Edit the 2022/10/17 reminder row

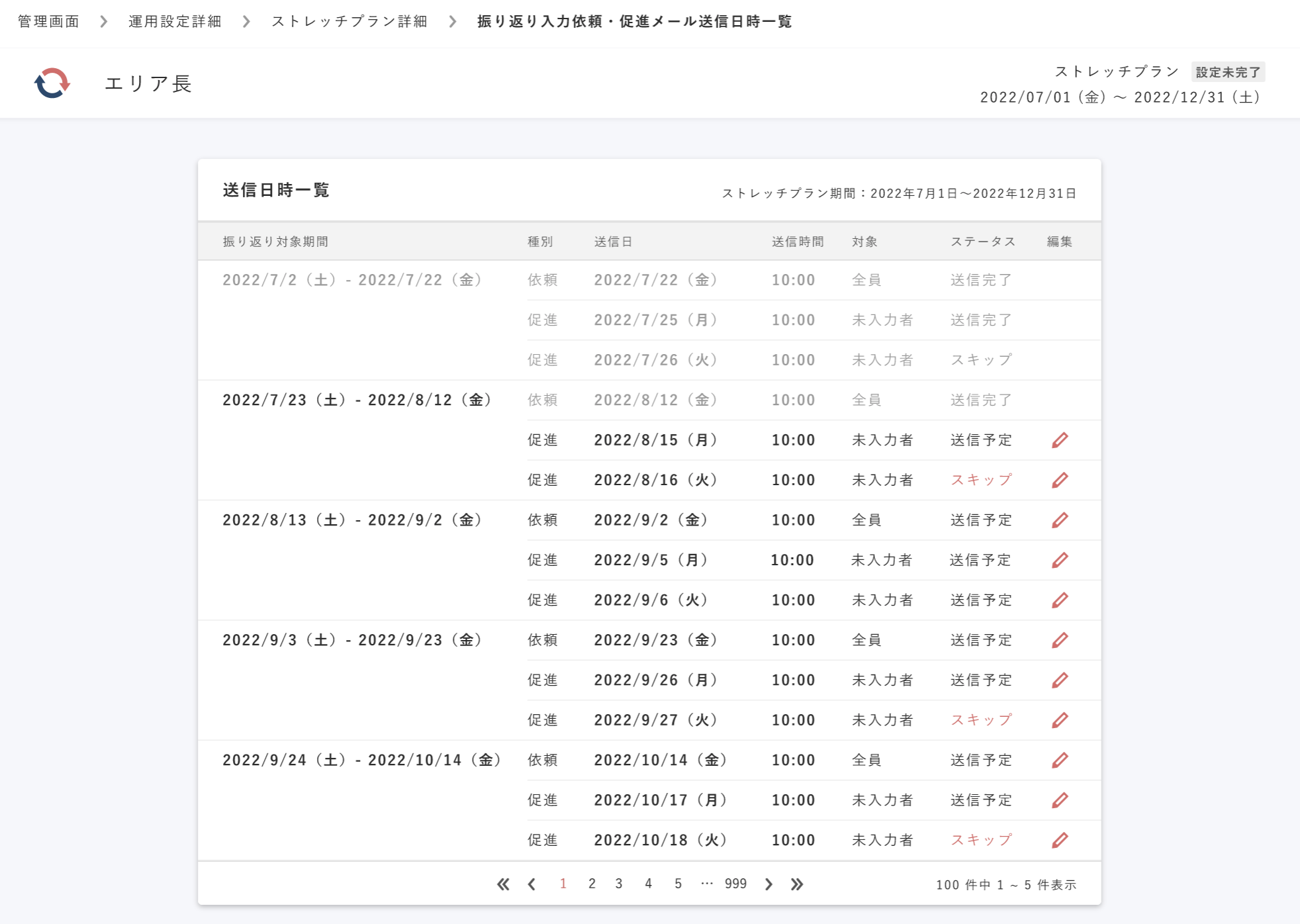(x=1060, y=800)
